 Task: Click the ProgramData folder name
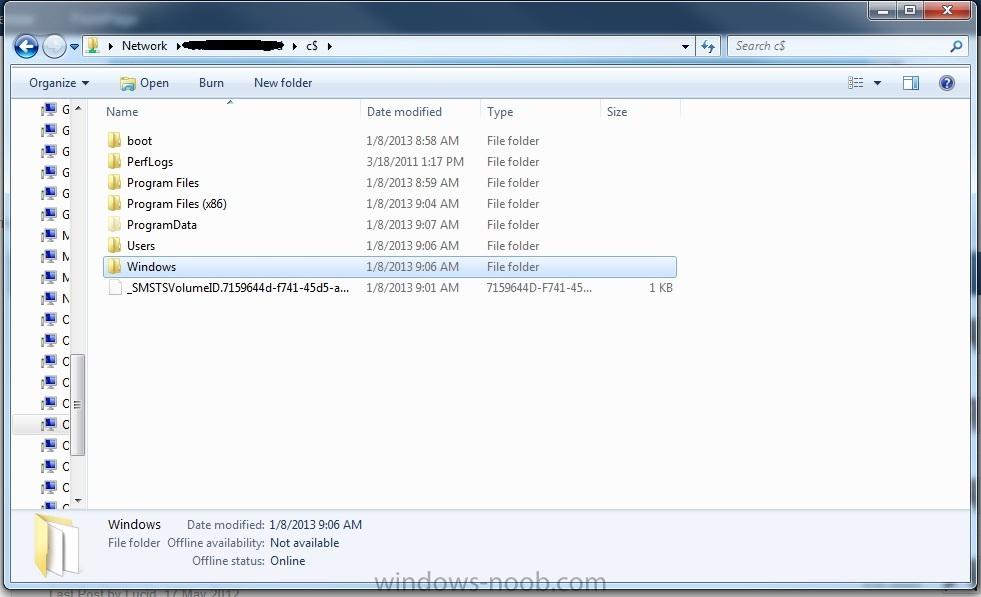[x=161, y=225]
